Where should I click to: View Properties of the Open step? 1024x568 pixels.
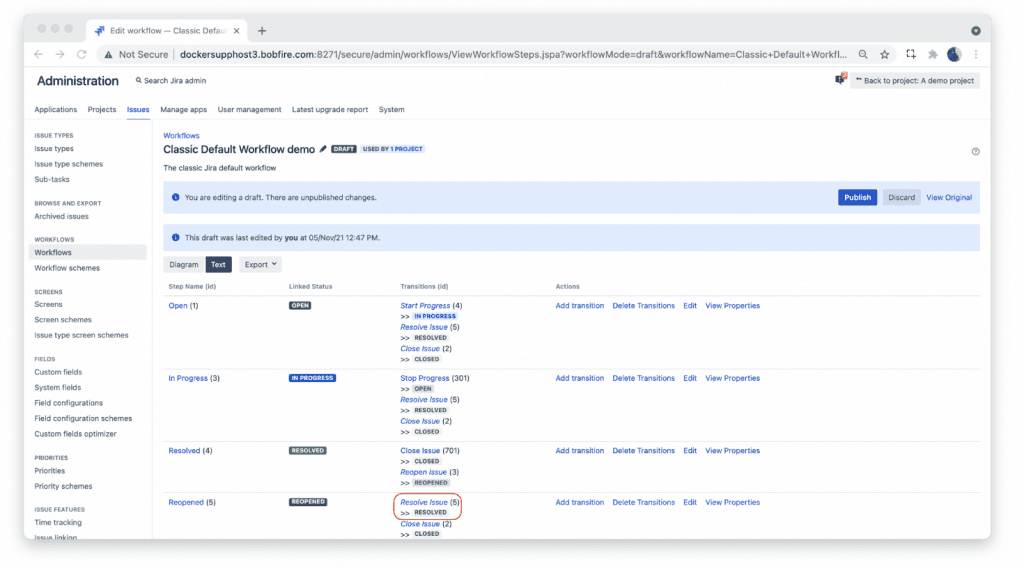(x=732, y=306)
